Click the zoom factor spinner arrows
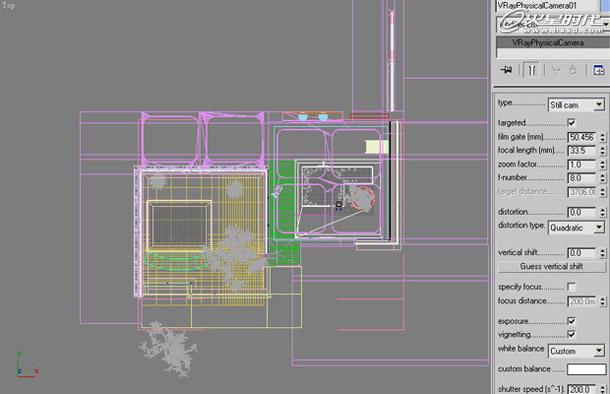610x394 pixels. pyautogui.click(x=603, y=165)
